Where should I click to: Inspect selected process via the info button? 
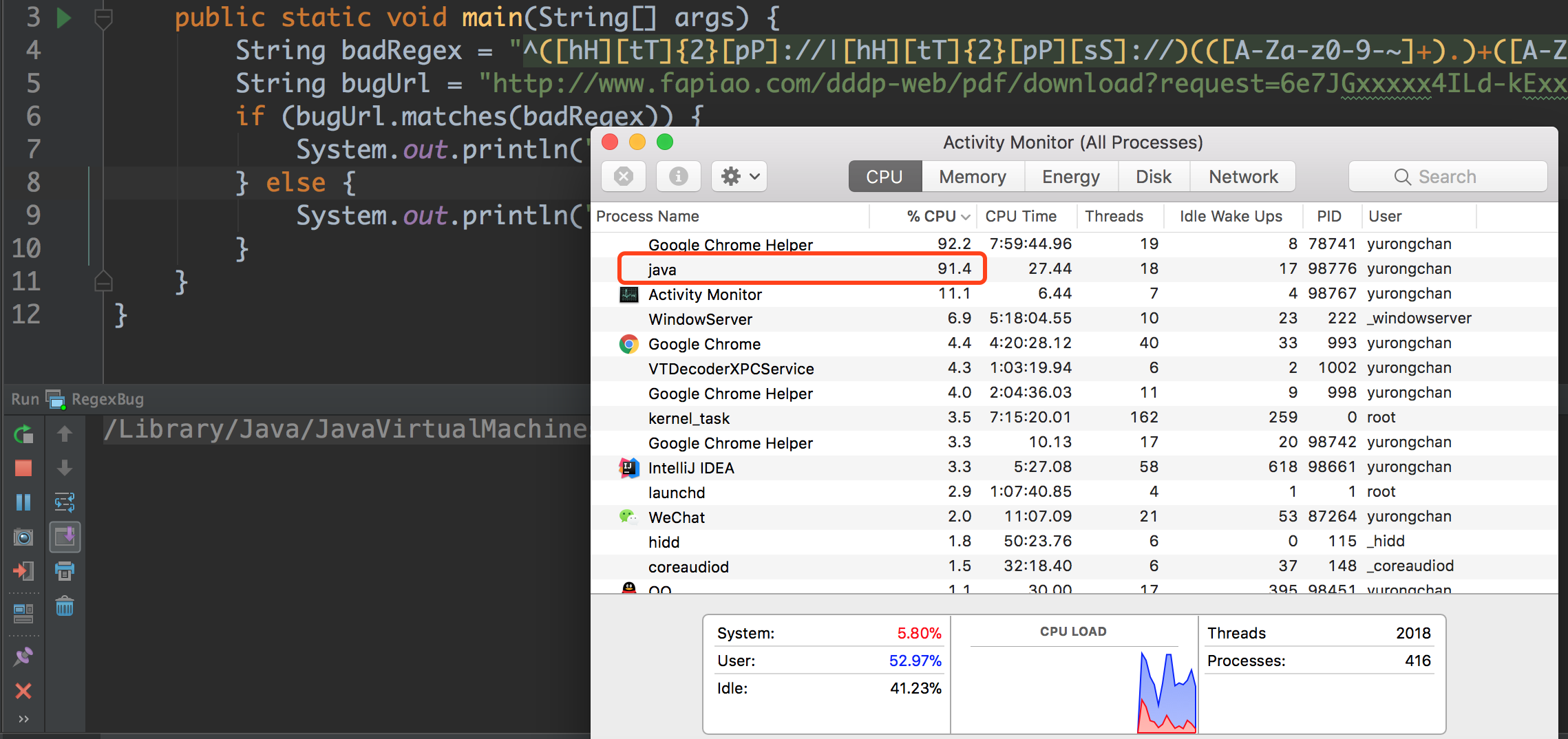point(678,177)
